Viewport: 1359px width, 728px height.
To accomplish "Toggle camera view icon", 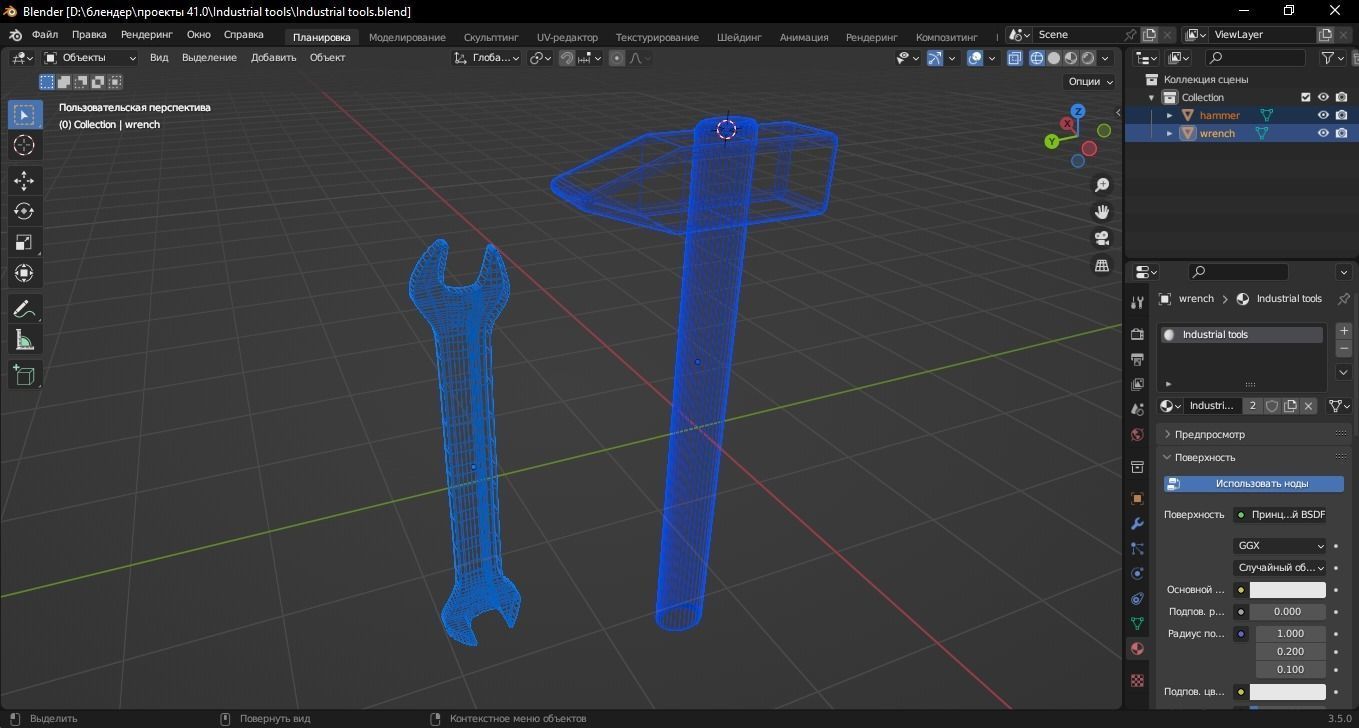I will 1102,239.
